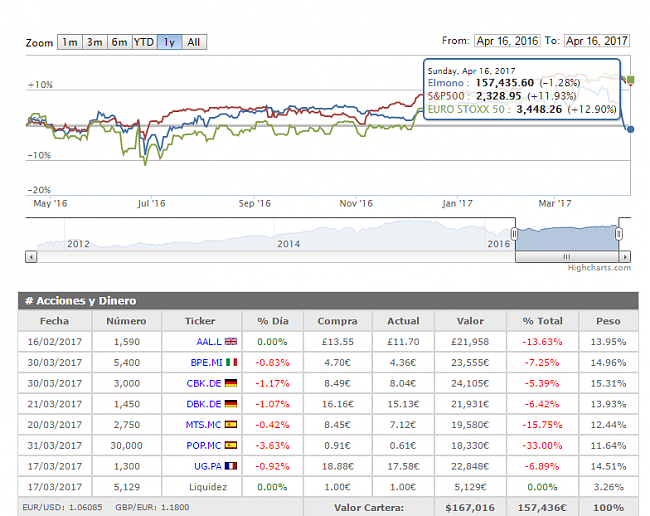
Task: Click the Peso column header
Action: [608, 321]
